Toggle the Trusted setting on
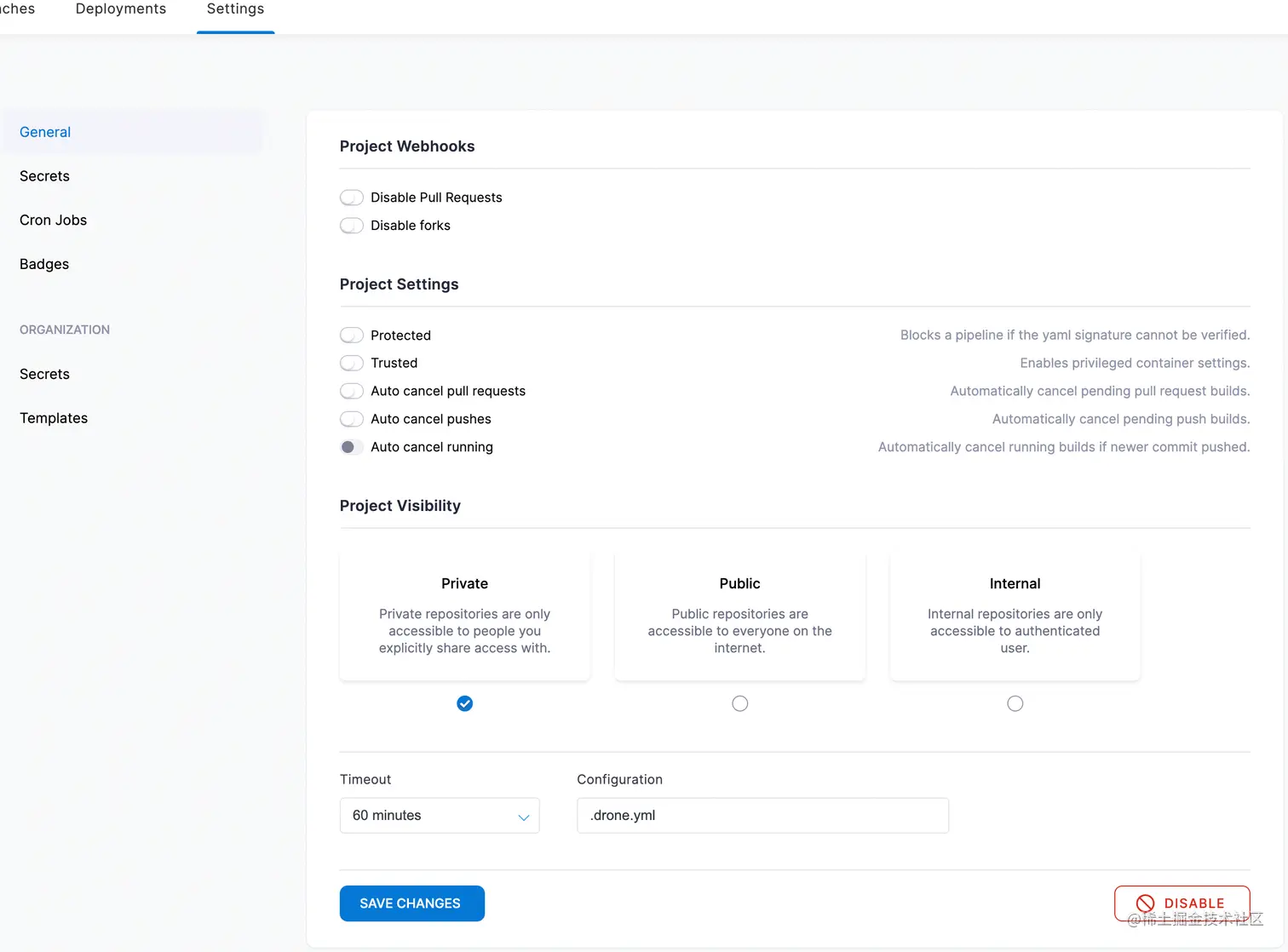Image resolution: width=1288 pixels, height=952 pixels. pyautogui.click(x=352, y=363)
